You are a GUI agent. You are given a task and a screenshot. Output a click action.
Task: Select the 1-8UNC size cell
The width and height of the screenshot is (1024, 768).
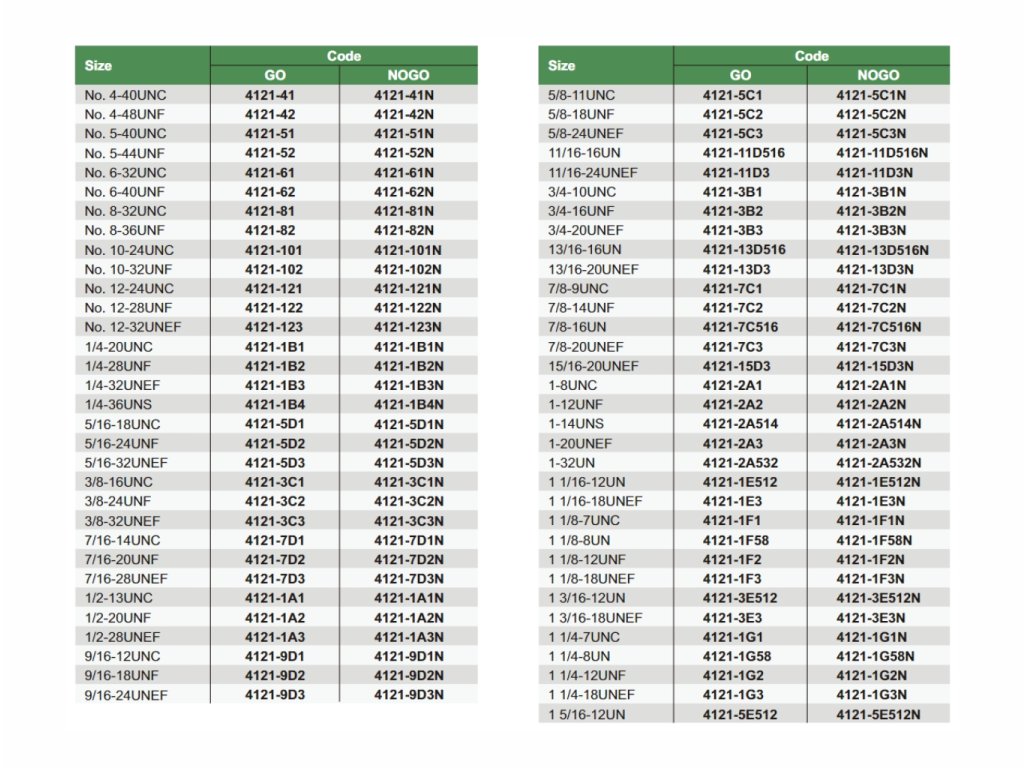pos(573,385)
